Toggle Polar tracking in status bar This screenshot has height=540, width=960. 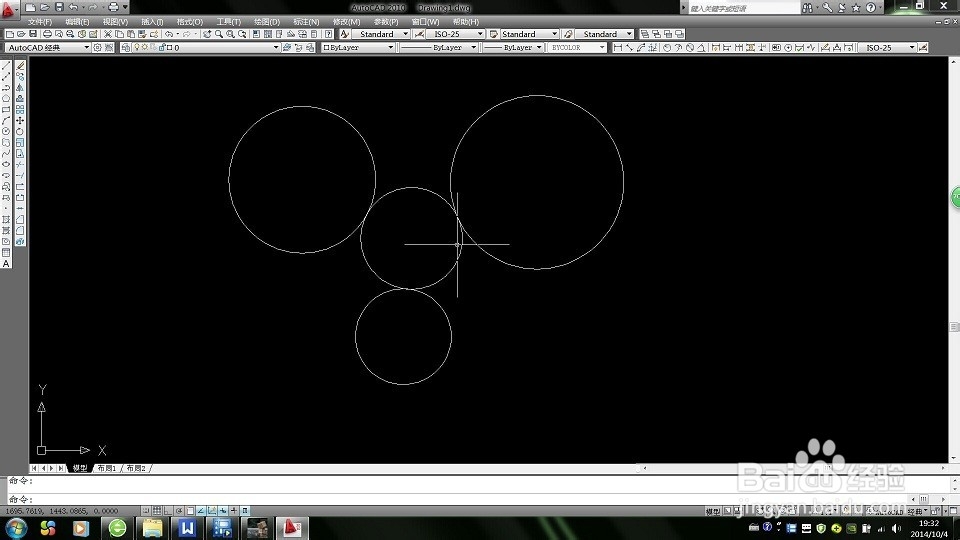pyautogui.click(x=179, y=511)
